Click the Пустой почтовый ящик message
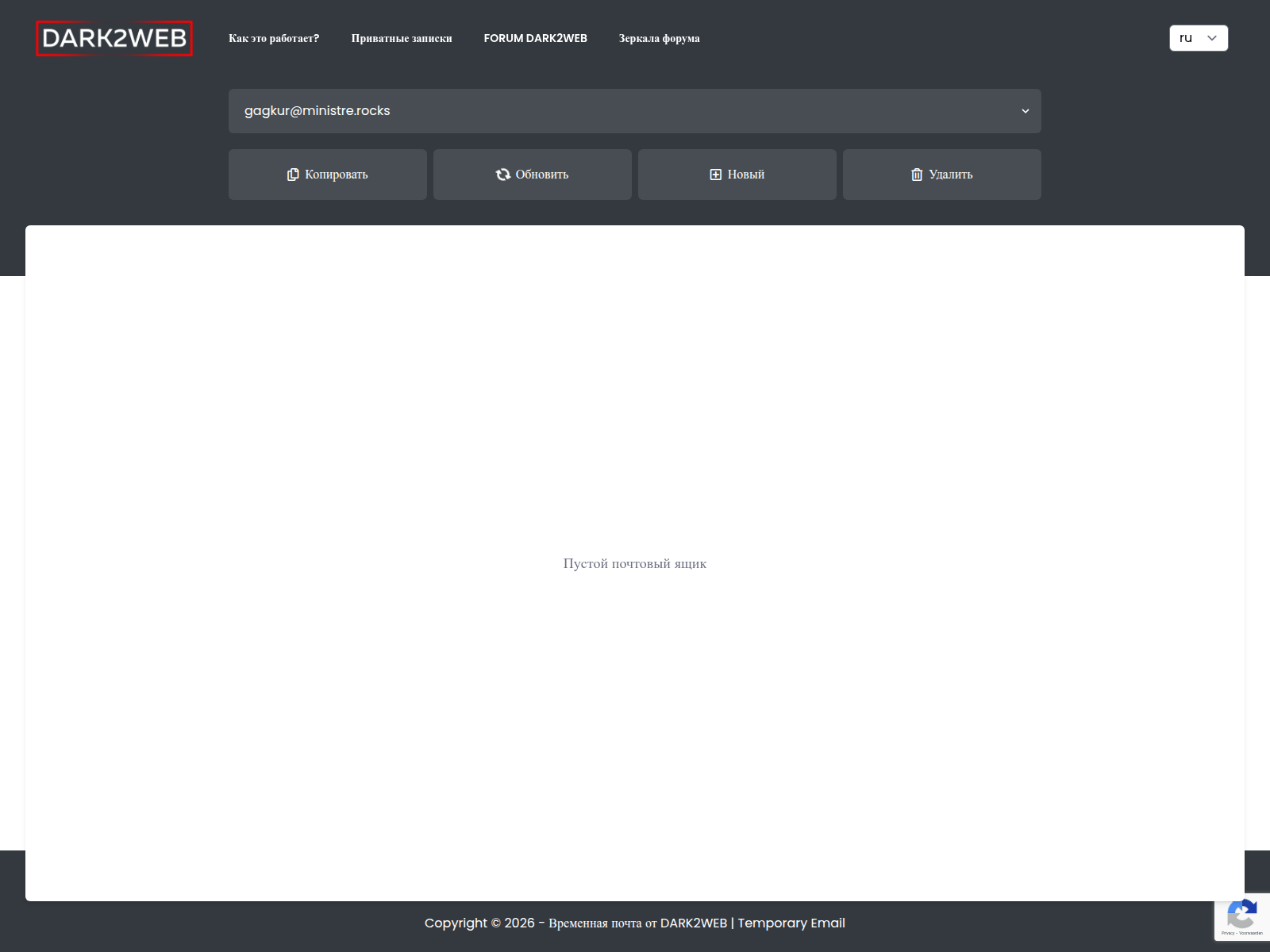This screenshot has height=952, width=1270. tap(634, 563)
